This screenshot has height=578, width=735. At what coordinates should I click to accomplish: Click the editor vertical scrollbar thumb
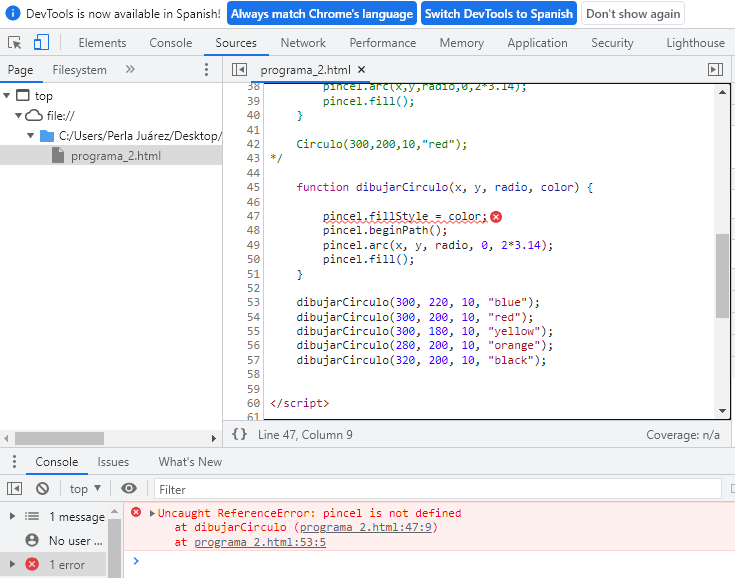[722, 276]
